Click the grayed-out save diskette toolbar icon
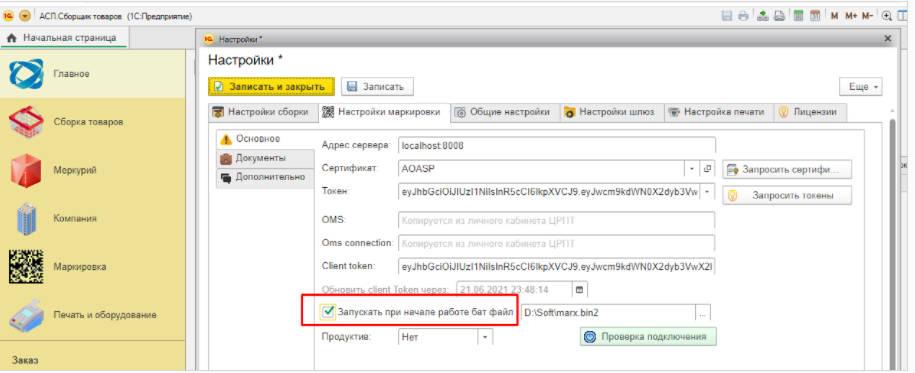Screen dimensions: 915x373 727,16
